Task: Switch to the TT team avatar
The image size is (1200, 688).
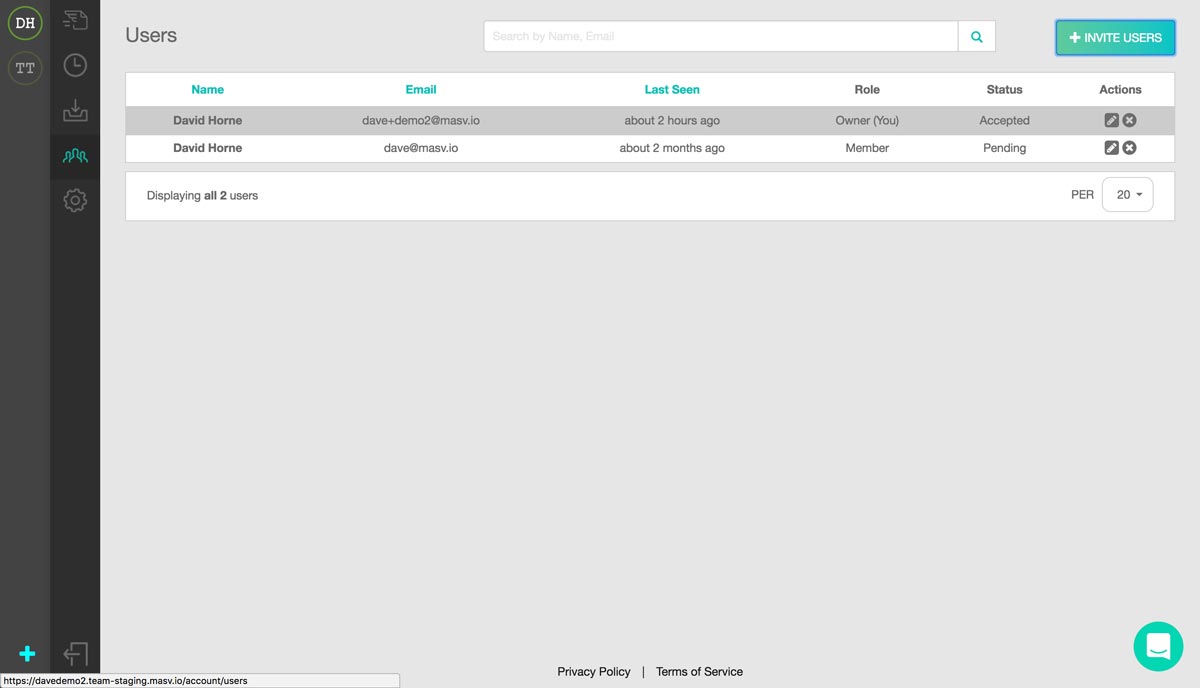Action: (25, 68)
